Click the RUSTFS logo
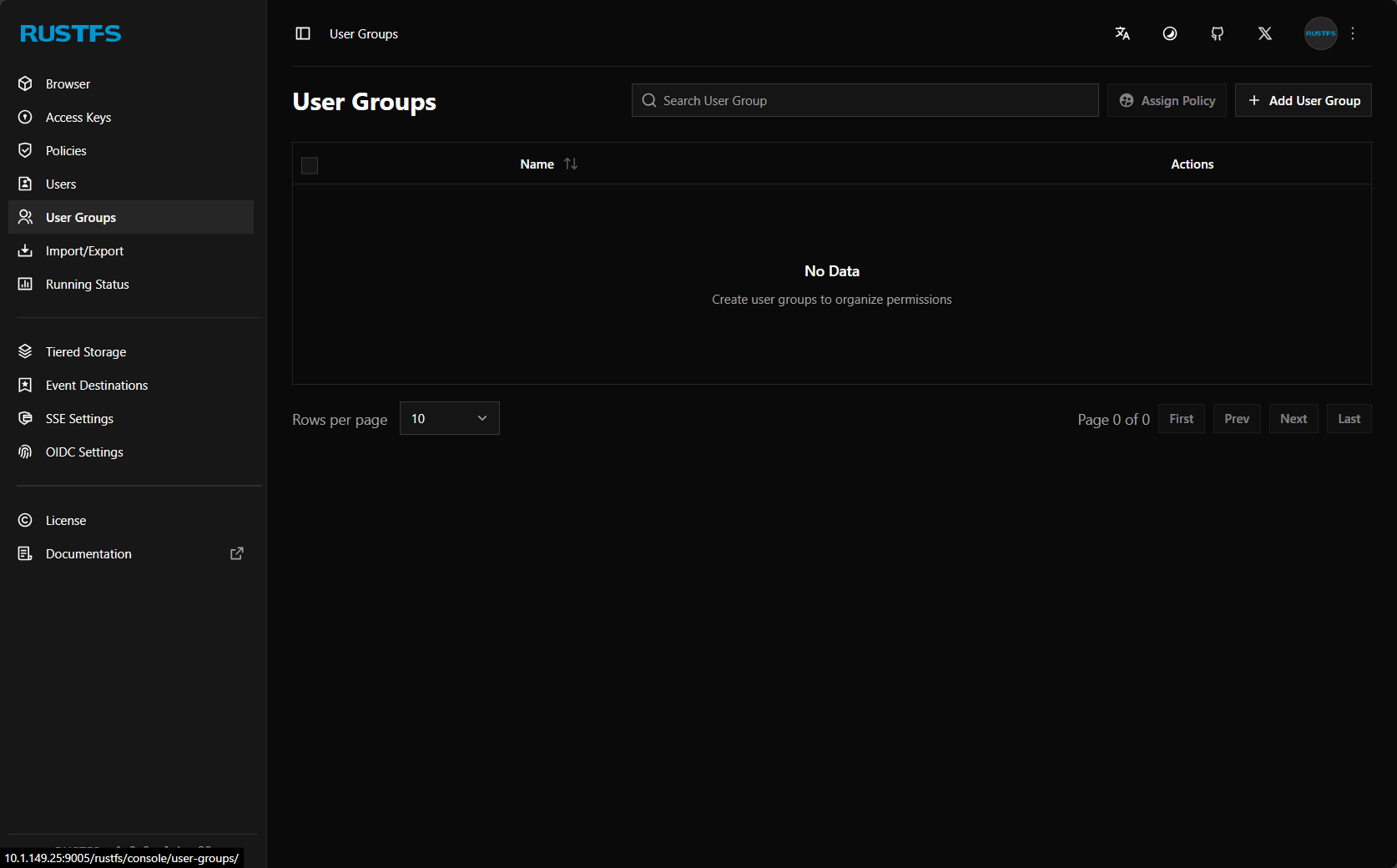This screenshot has height=868, width=1397. (x=71, y=33)
